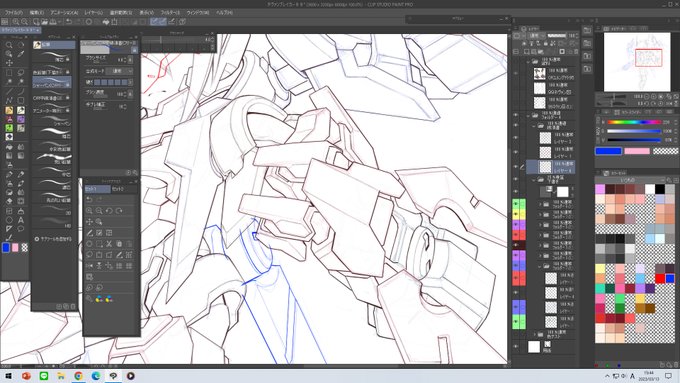
Task: Switch to the セット2 tab in Quick Access
Action: tap(118, 189)
